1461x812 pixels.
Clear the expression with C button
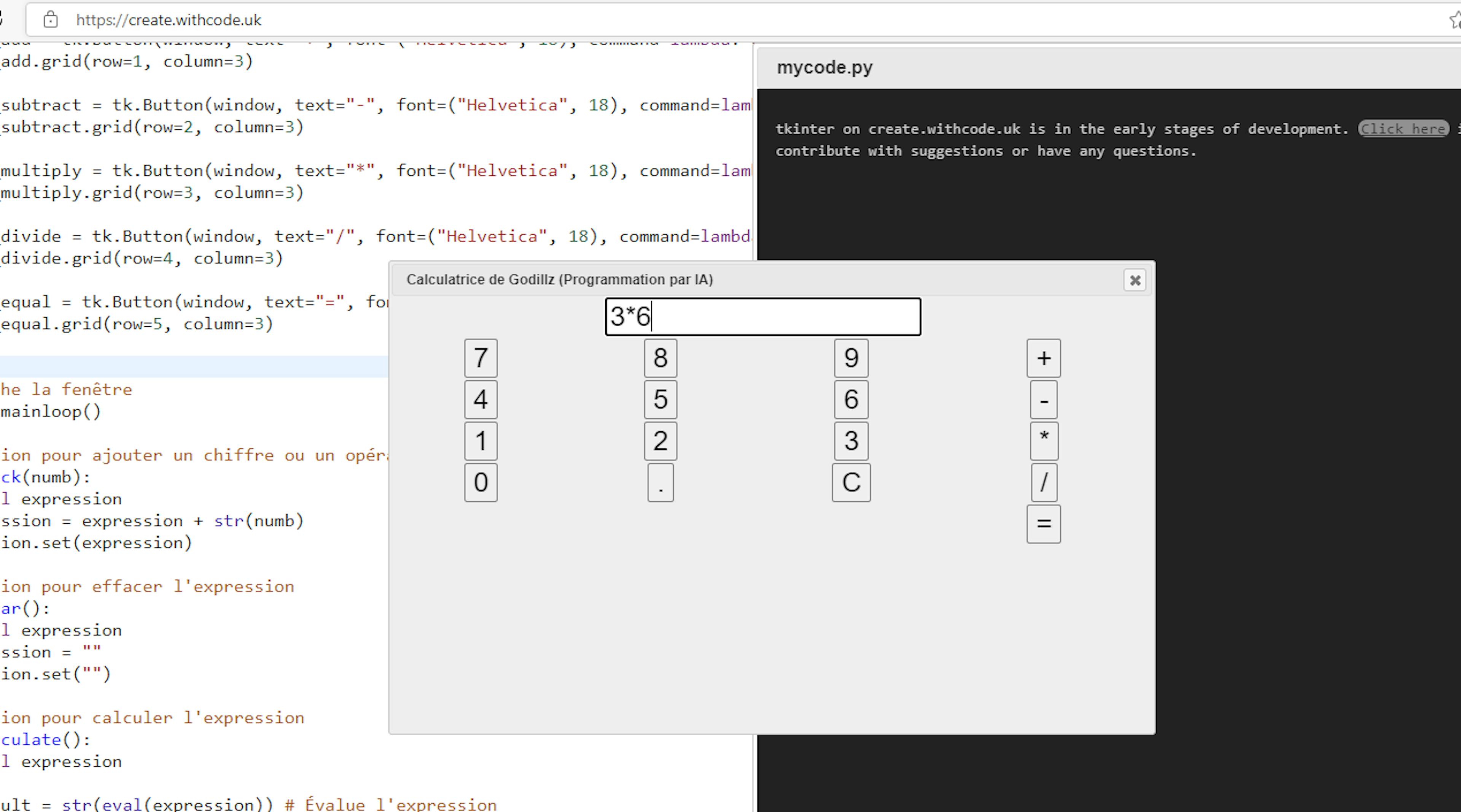(x=851, y=483)
